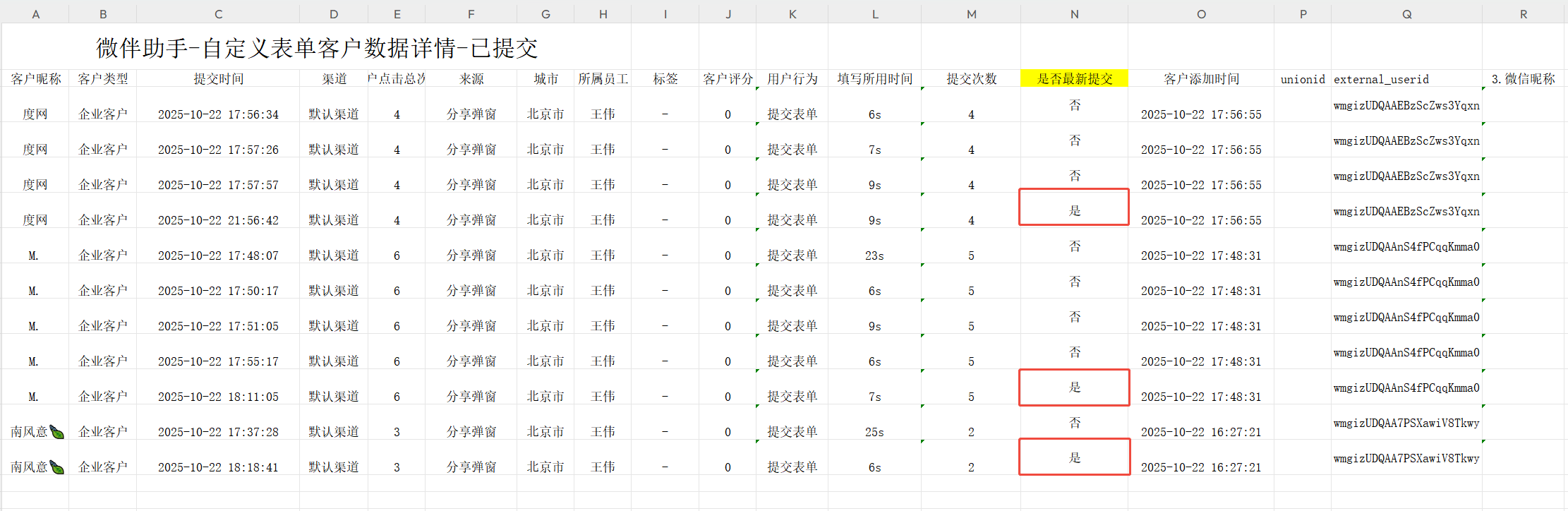1568x511 pixels.
Task: Click the unionid header cell
Action: coord(1302,79)
